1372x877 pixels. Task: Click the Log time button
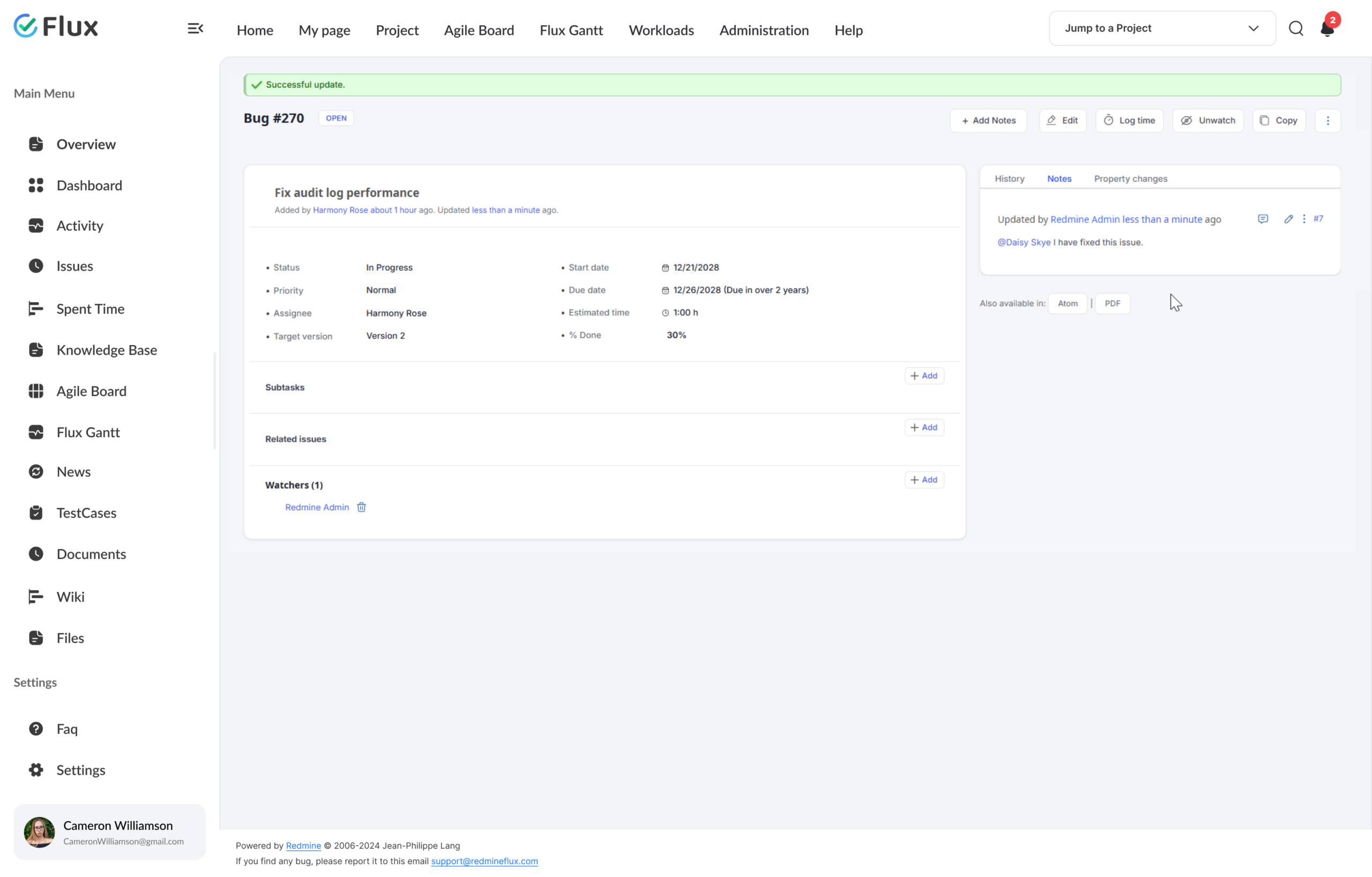(x=1129, y=121)
